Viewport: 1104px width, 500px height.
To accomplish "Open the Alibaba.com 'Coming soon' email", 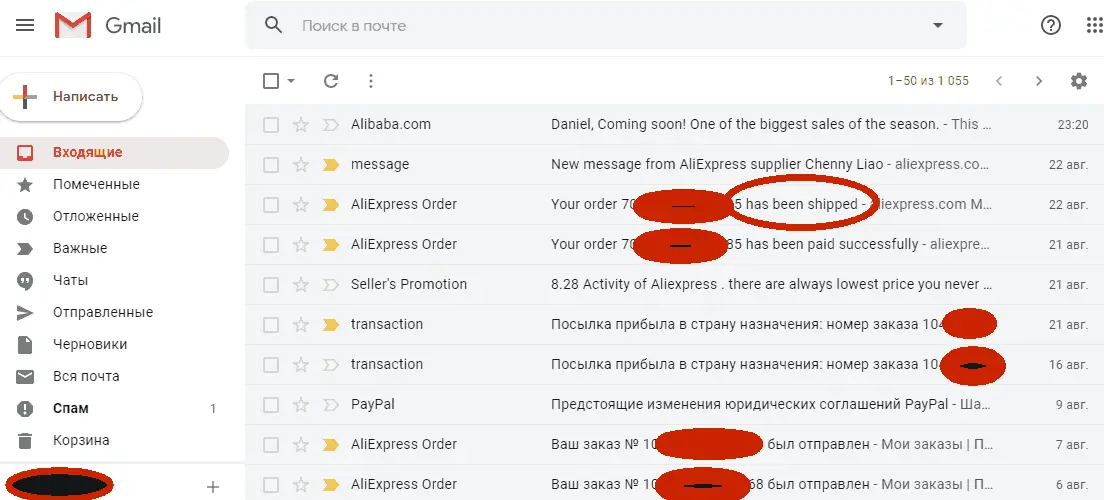I will [x=675, y=125].
